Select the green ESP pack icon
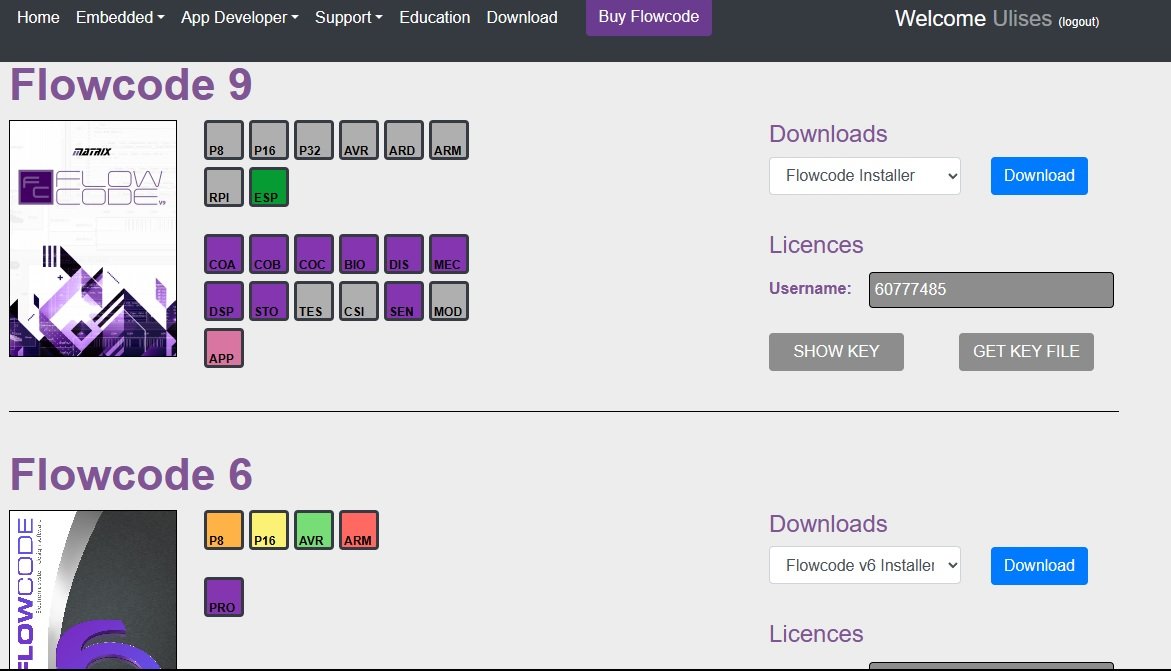The height and width of the screenshot is (671, 1171). [x=269, y=187]
